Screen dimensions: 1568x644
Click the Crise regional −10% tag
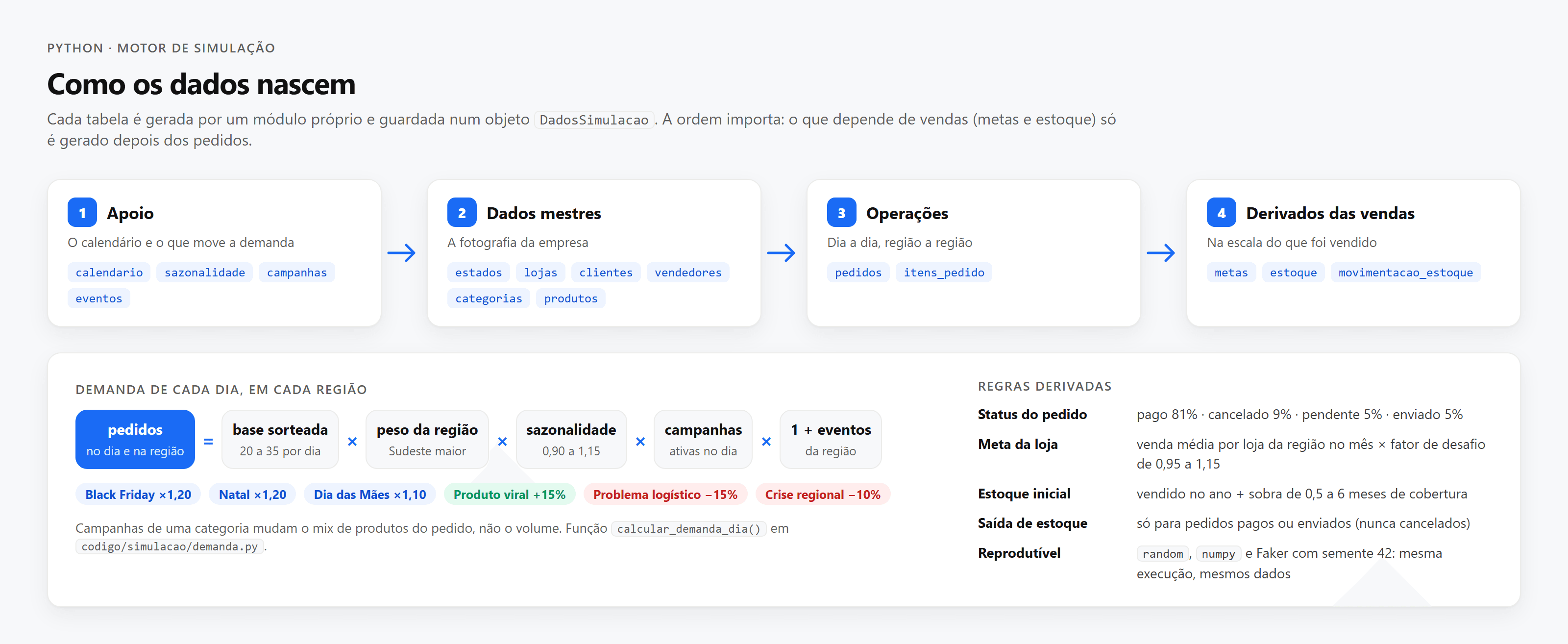822,494
